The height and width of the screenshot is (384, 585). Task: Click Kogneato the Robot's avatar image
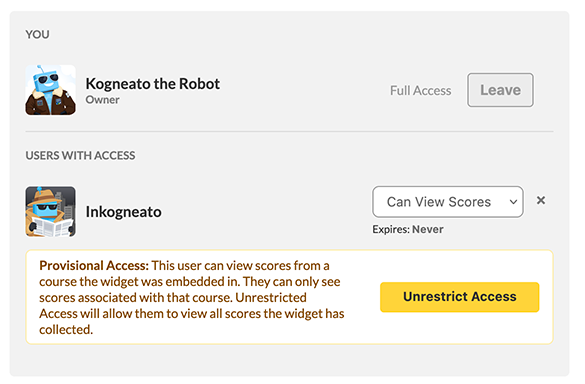point(50,90)
